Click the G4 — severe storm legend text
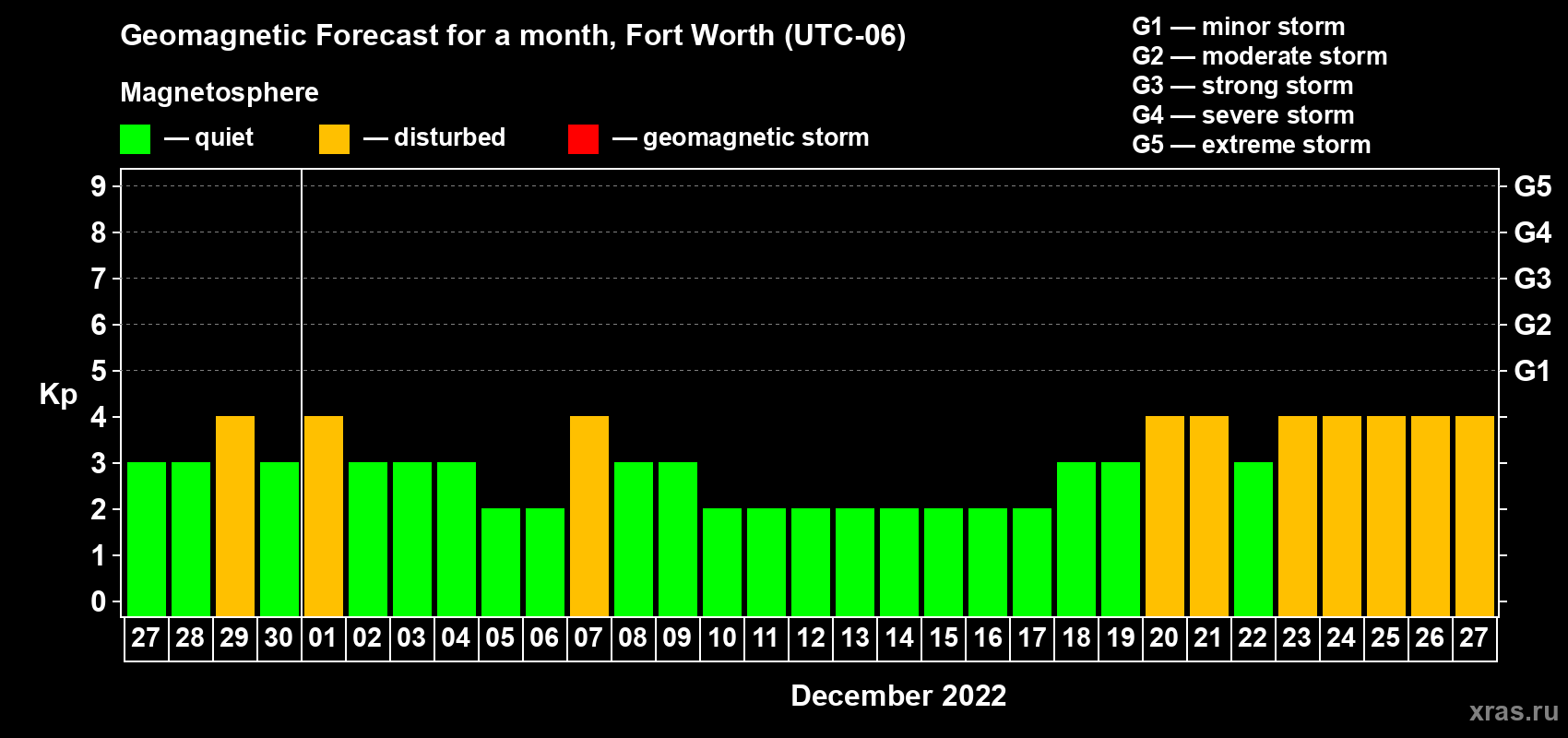This screenshot has width=1568, height=738. (x=1243, y=115)
